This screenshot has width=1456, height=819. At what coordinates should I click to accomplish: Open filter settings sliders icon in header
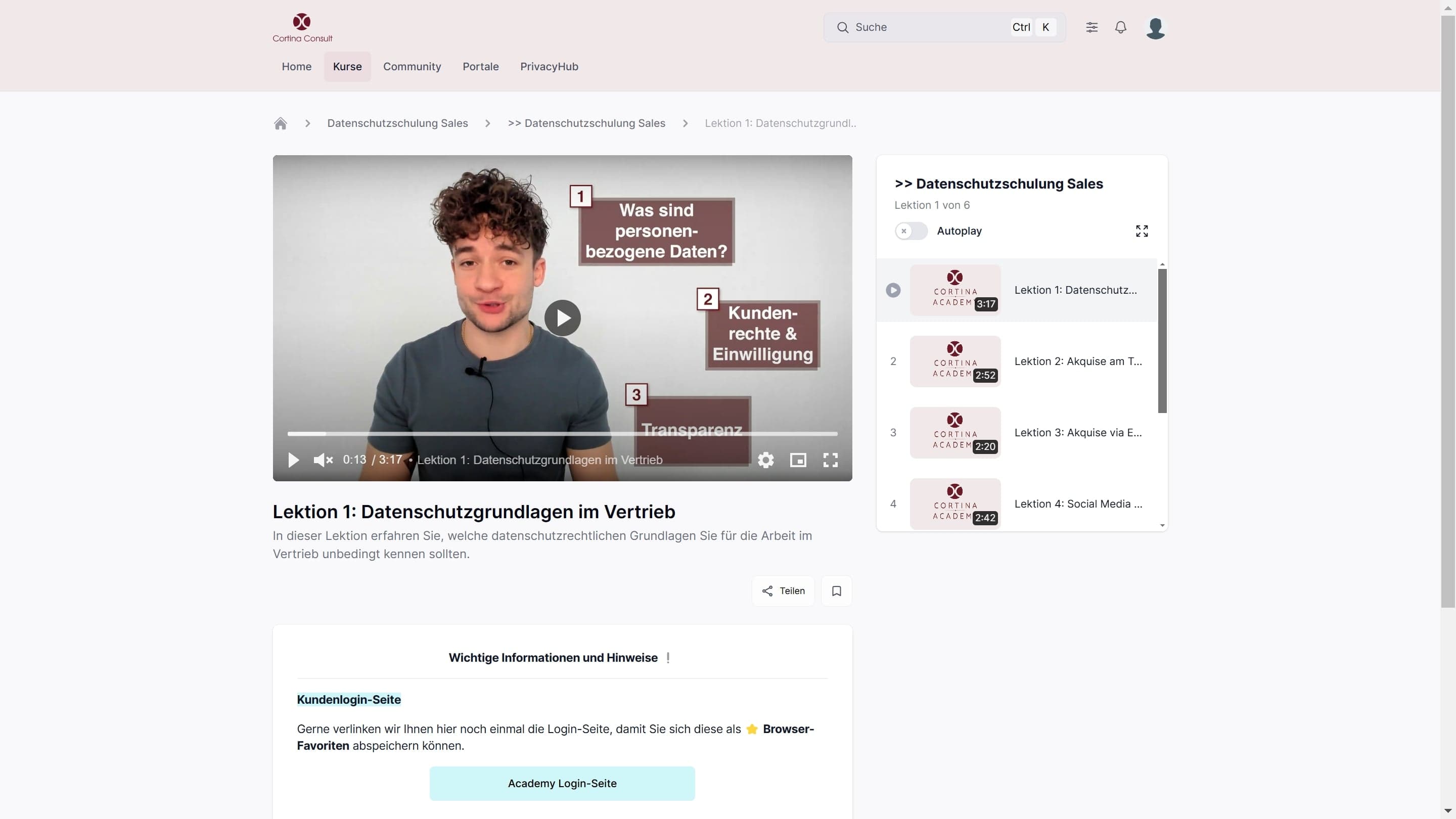1091,27
